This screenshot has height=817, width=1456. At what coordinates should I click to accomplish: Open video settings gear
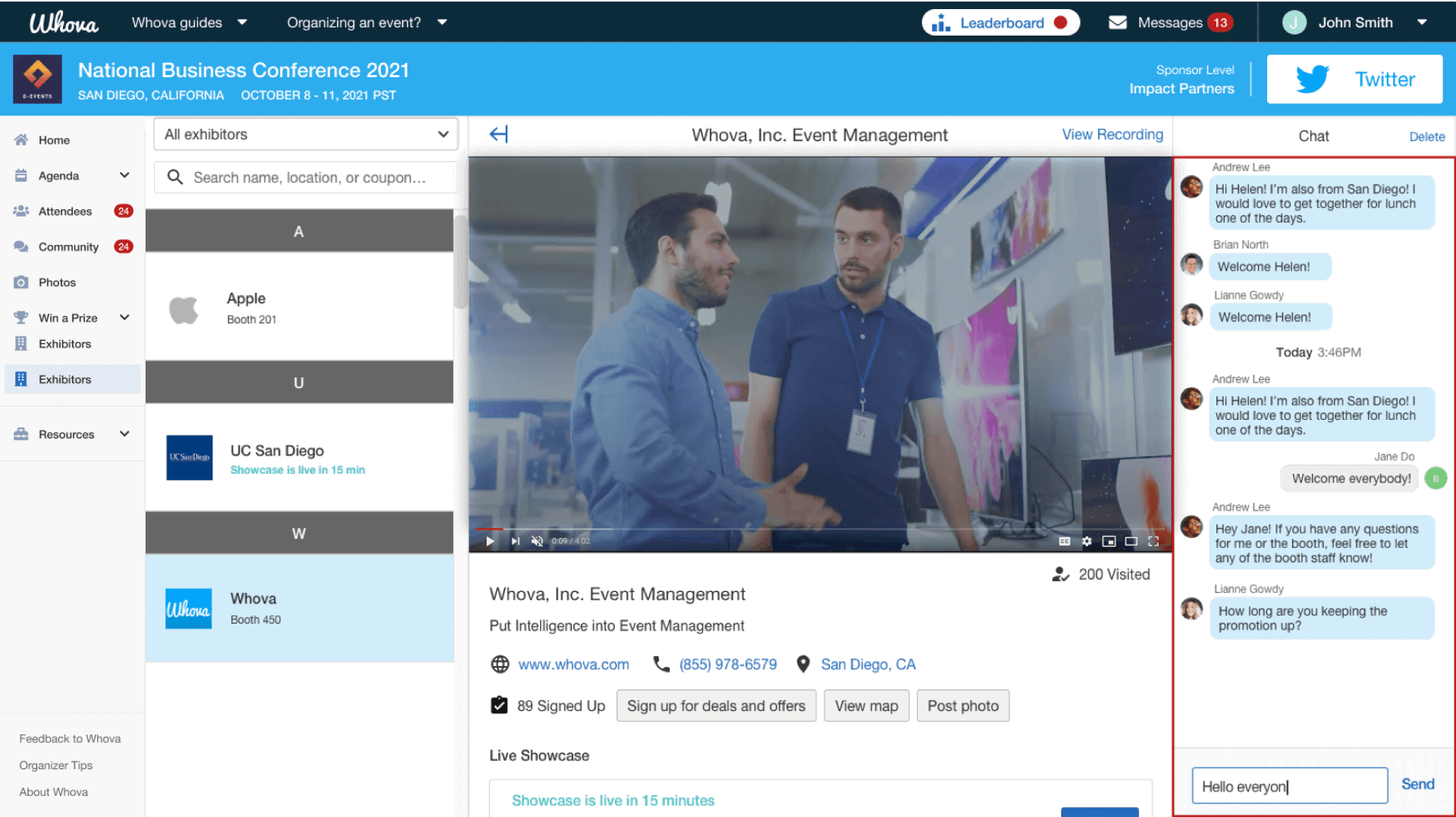coord(1087,541)
